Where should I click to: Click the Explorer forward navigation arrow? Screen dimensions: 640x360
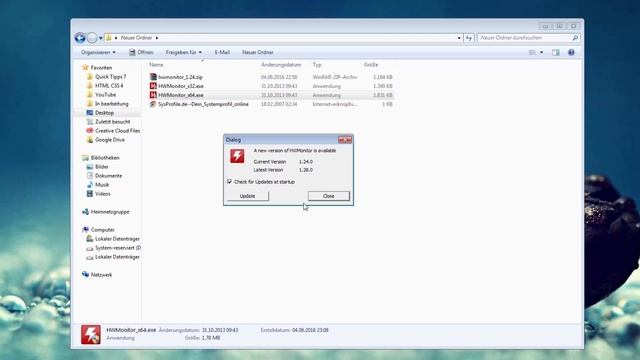92,38
